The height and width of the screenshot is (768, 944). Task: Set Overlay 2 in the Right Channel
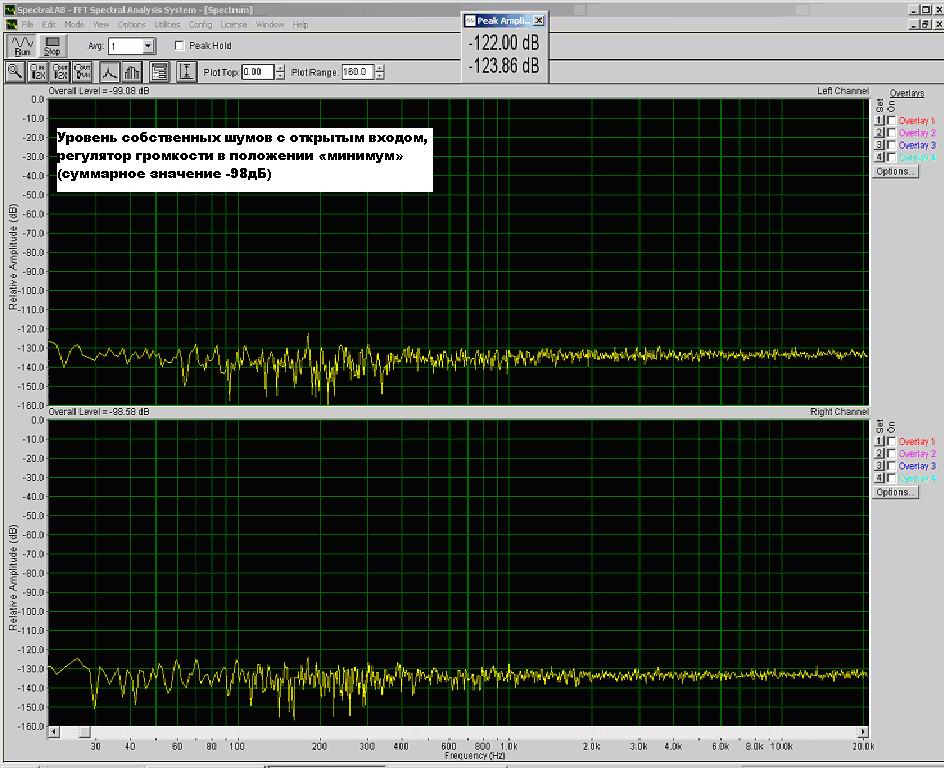(880, 454)
